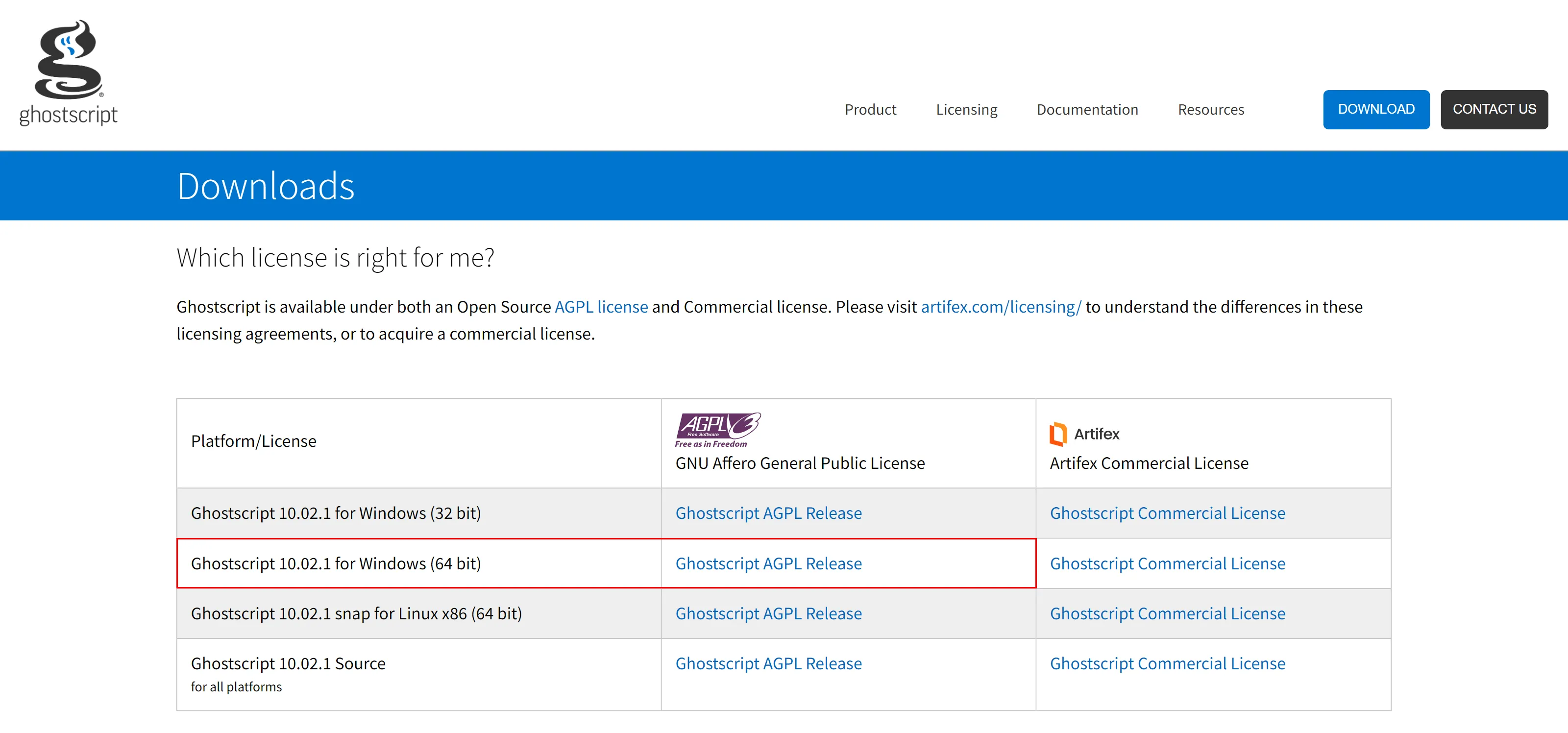Download AGPL Release of the Source
Screen dimensions: 1568x733
[x=768, y=663]
